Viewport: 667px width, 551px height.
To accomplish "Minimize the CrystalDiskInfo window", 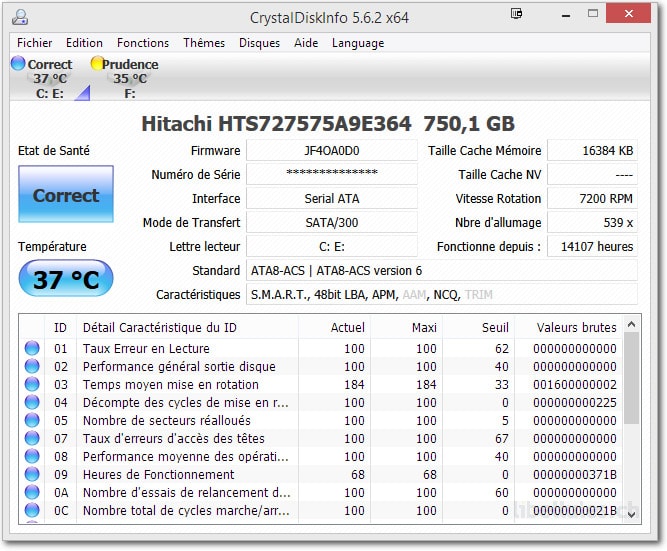I will point(566,15).
